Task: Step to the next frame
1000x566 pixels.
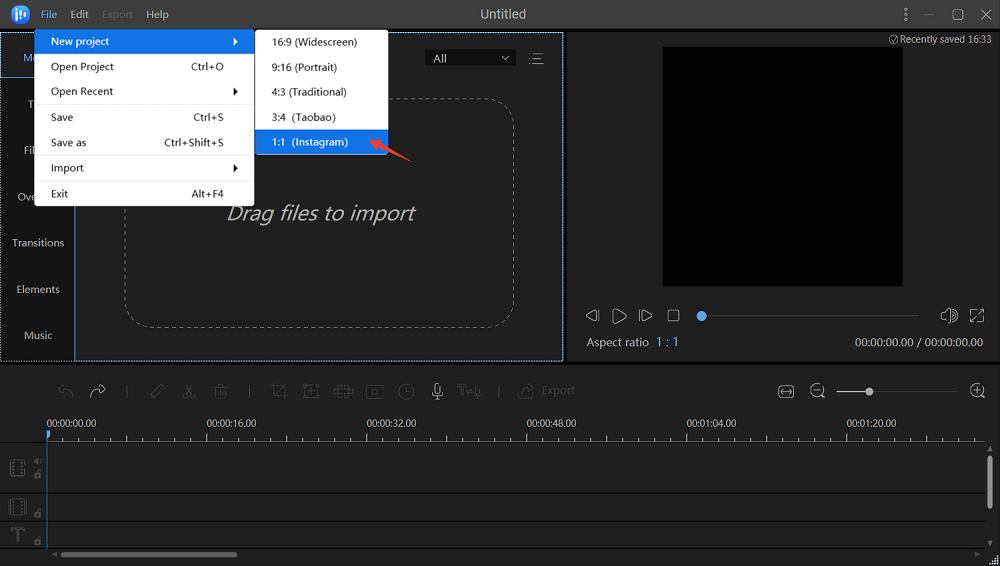Action: coord(645,315)
